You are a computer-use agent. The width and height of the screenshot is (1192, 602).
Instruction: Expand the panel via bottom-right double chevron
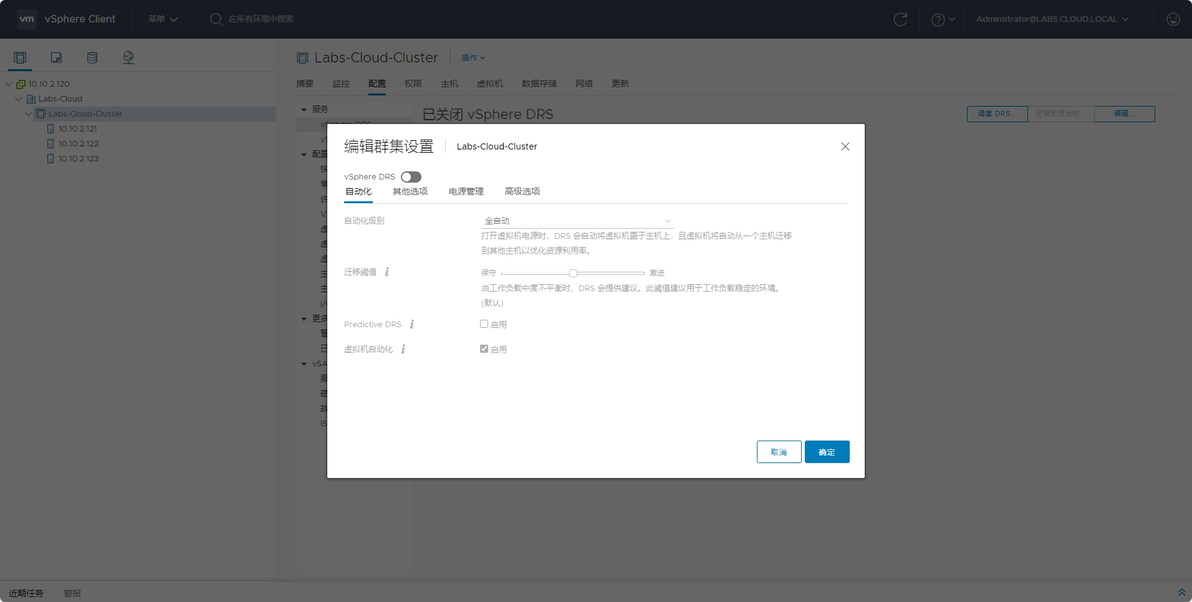coord(1181,593)
